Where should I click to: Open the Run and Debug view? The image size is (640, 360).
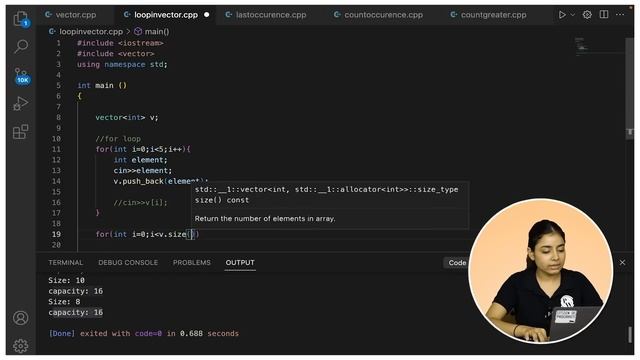point(21,104)
